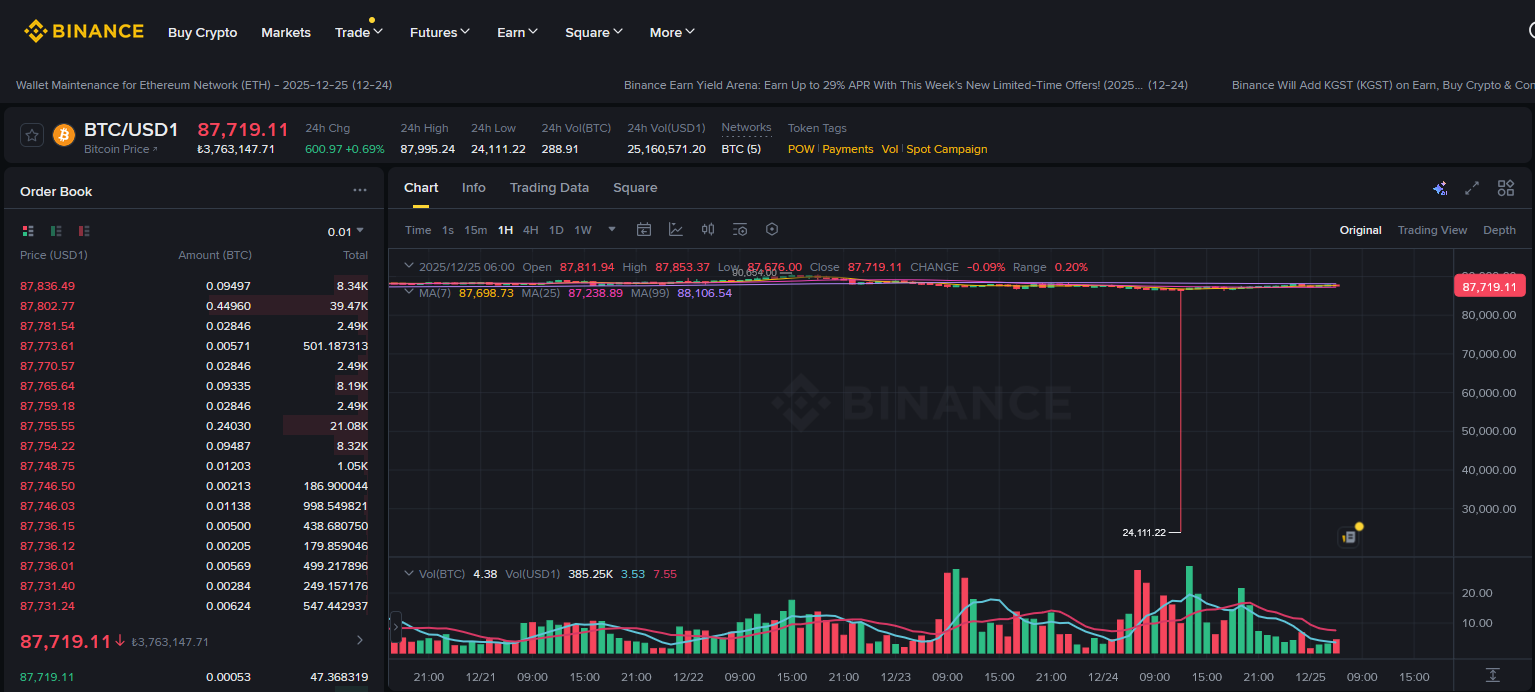Open the chart settings gear icon
The width and height of the screenshot is (1535, 692).
click(x=771, y=229)
